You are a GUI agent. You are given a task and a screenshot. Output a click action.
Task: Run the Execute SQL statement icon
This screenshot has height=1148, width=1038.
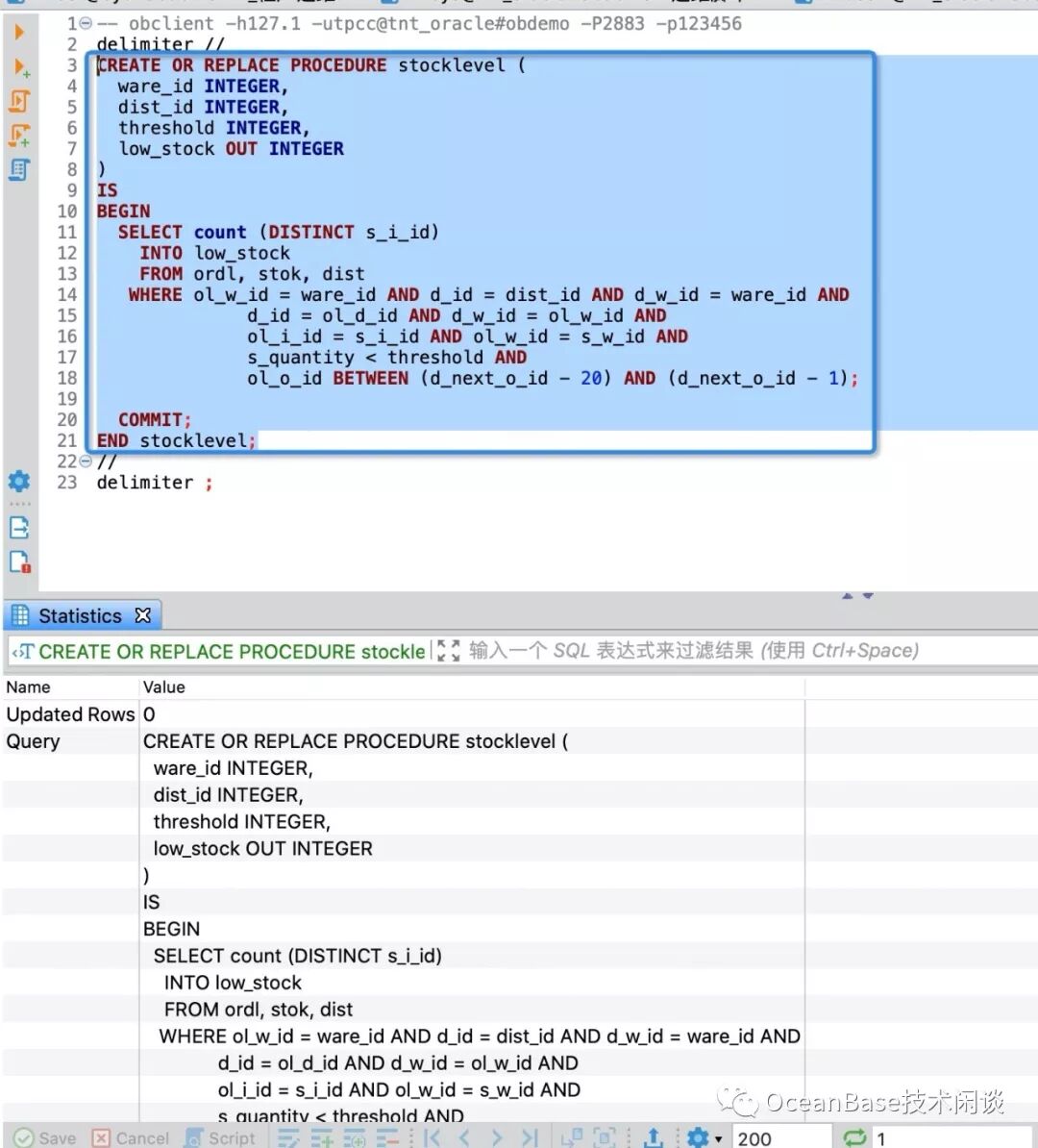pyautogui.click(x=19, y=33)
